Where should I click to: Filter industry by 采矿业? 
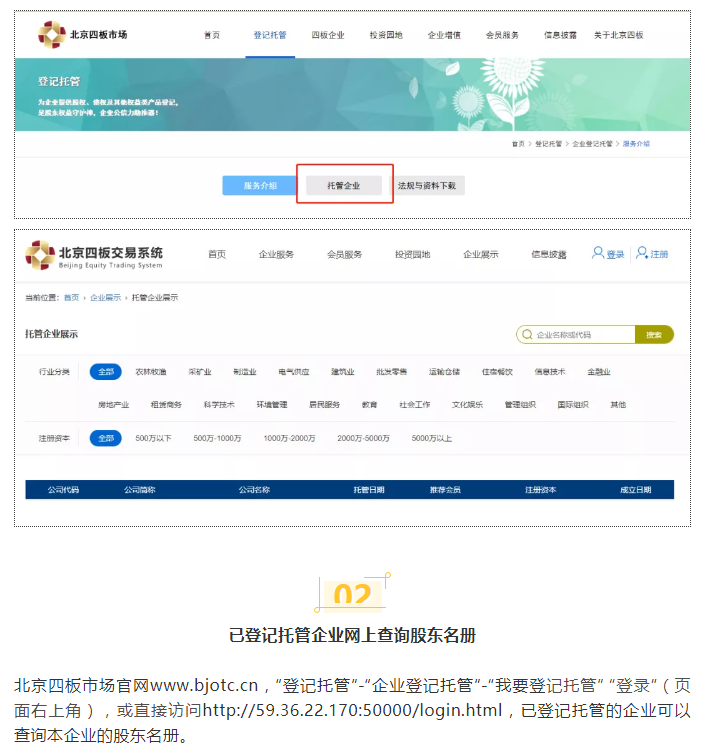[x=200, y=372]
